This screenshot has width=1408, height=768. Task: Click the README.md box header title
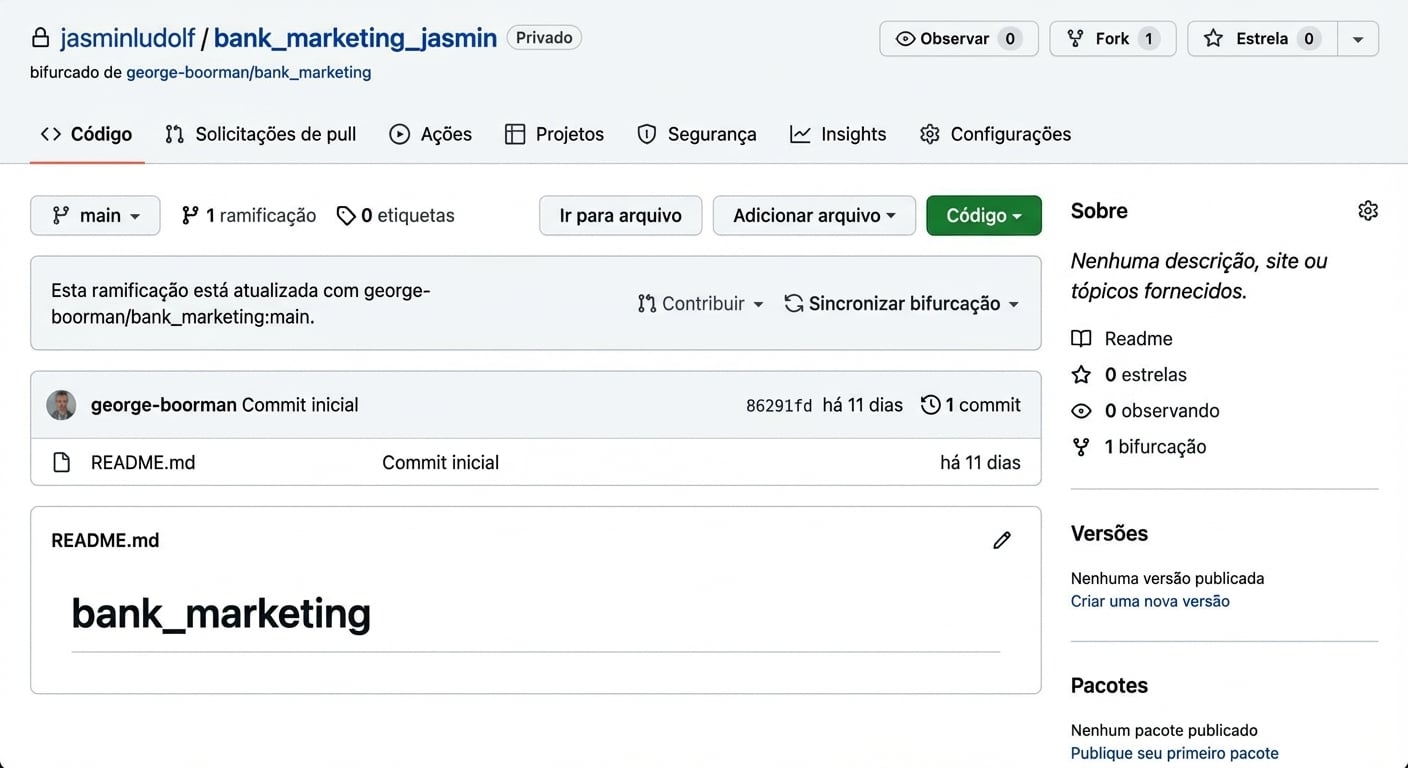point(105,540)
